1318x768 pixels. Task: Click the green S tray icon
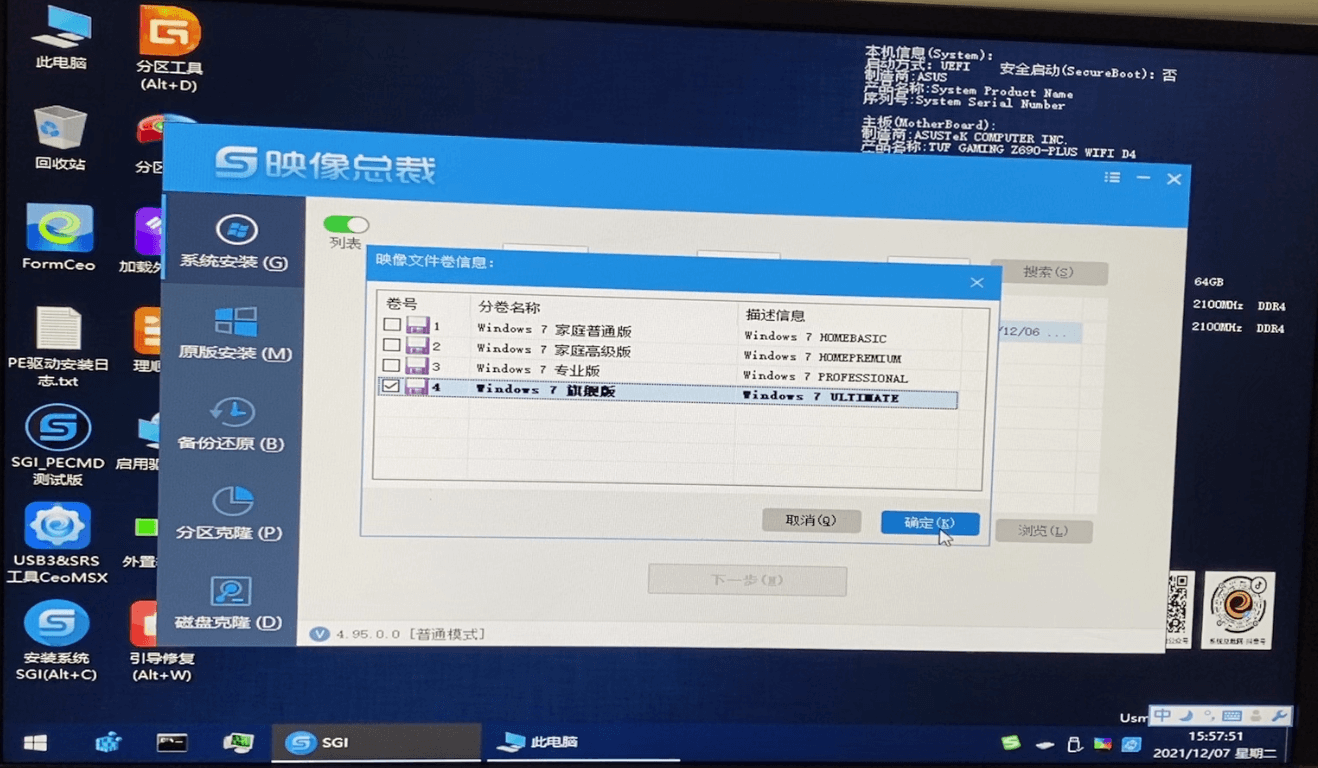(1011, 743)
